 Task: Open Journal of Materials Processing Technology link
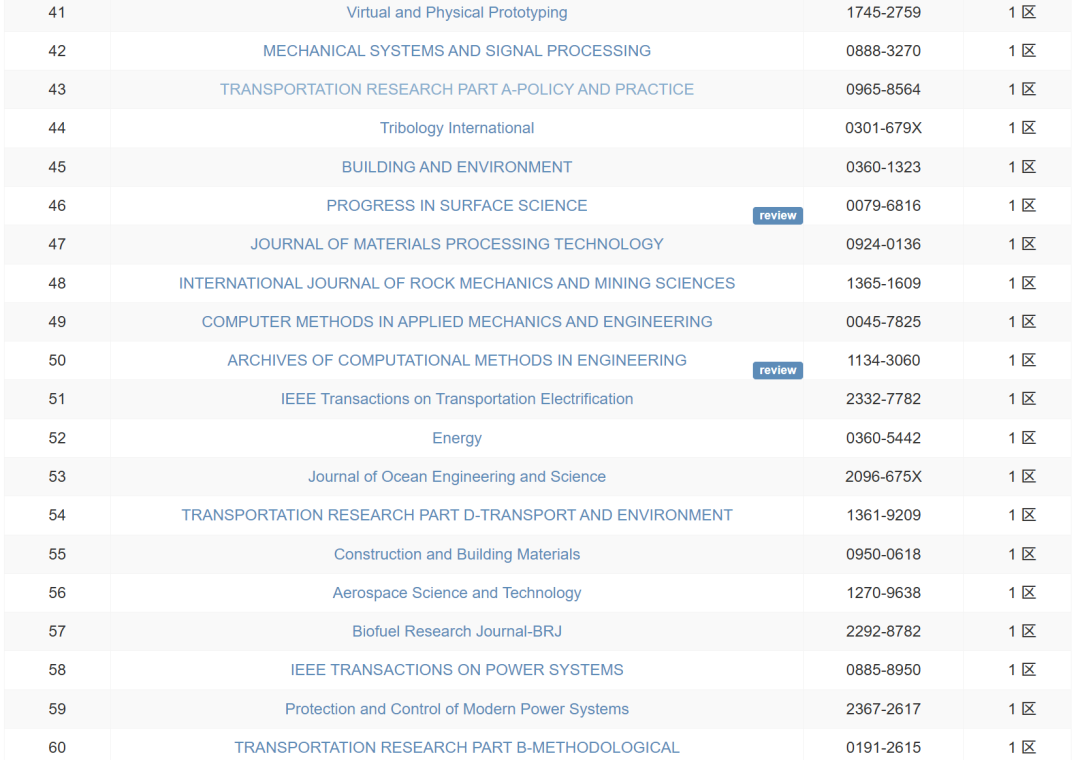pos(457,245)
